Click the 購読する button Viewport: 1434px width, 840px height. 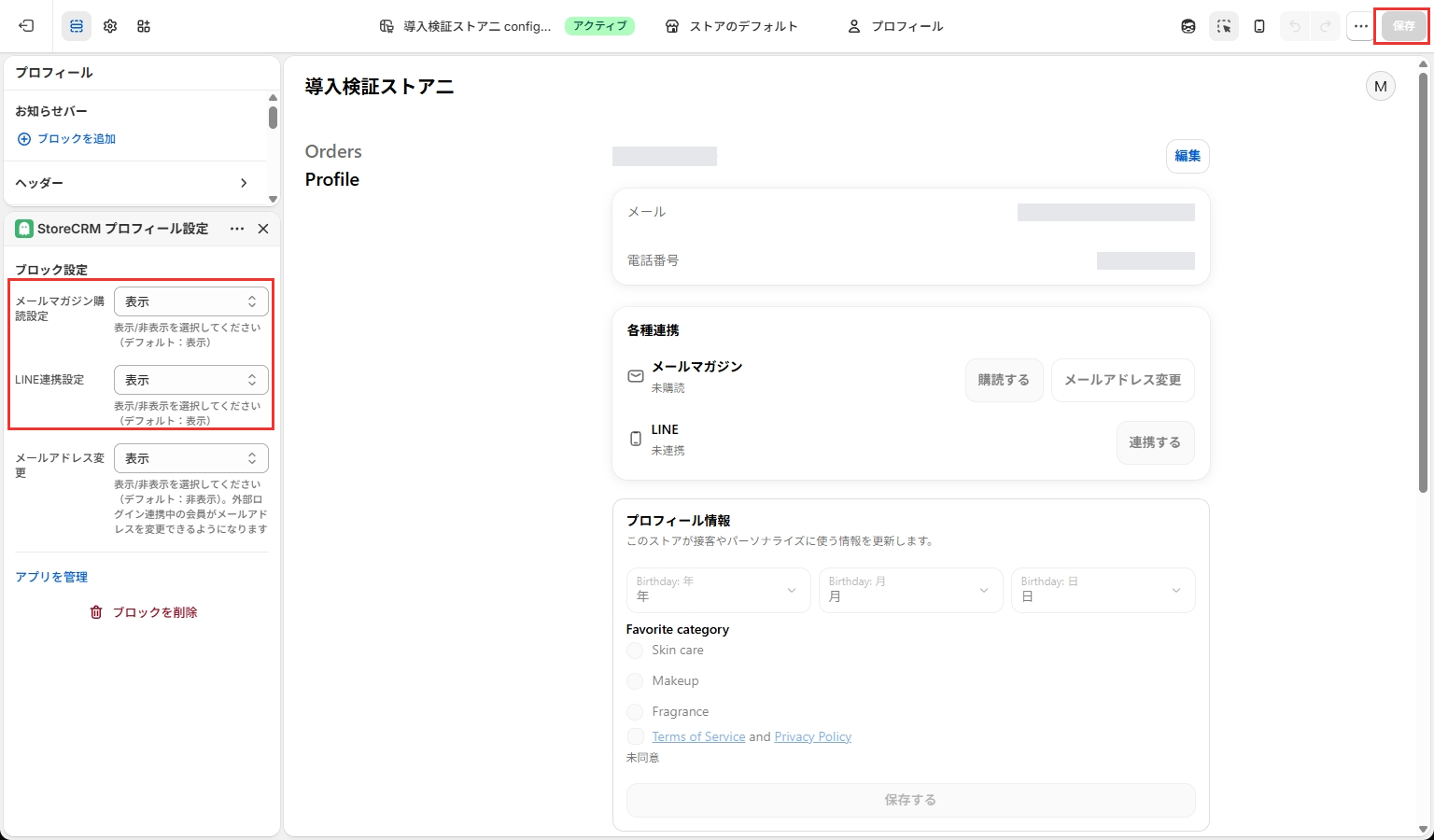1004,380
